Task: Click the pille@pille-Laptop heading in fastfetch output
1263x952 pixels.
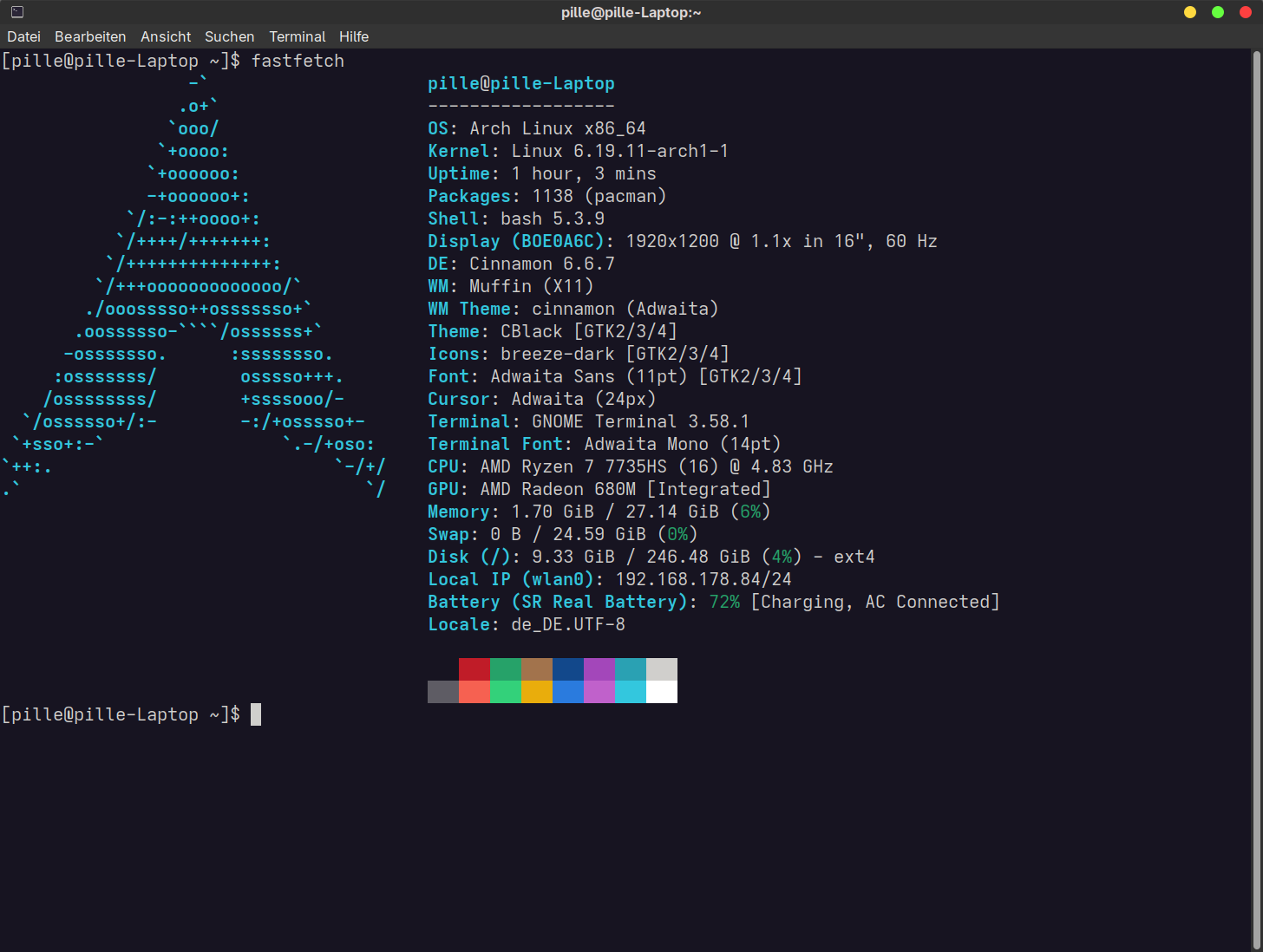Action: coord(520,83)
